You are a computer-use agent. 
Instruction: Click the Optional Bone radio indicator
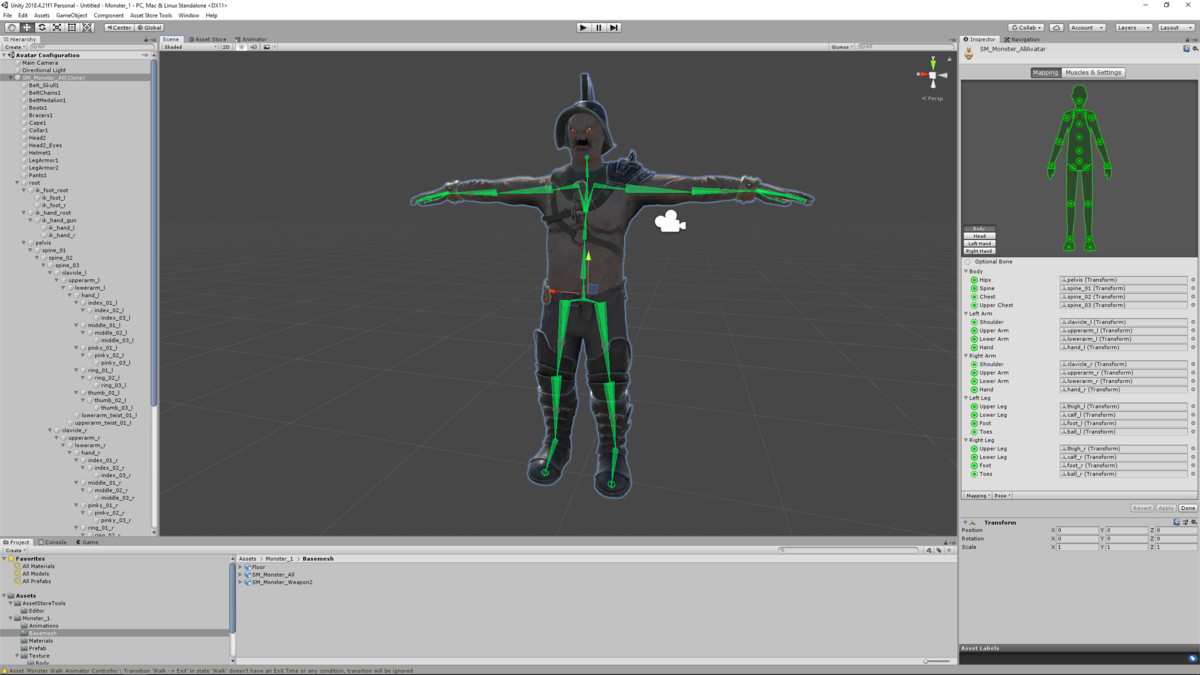pyautogui.click(x=969, y=262)
